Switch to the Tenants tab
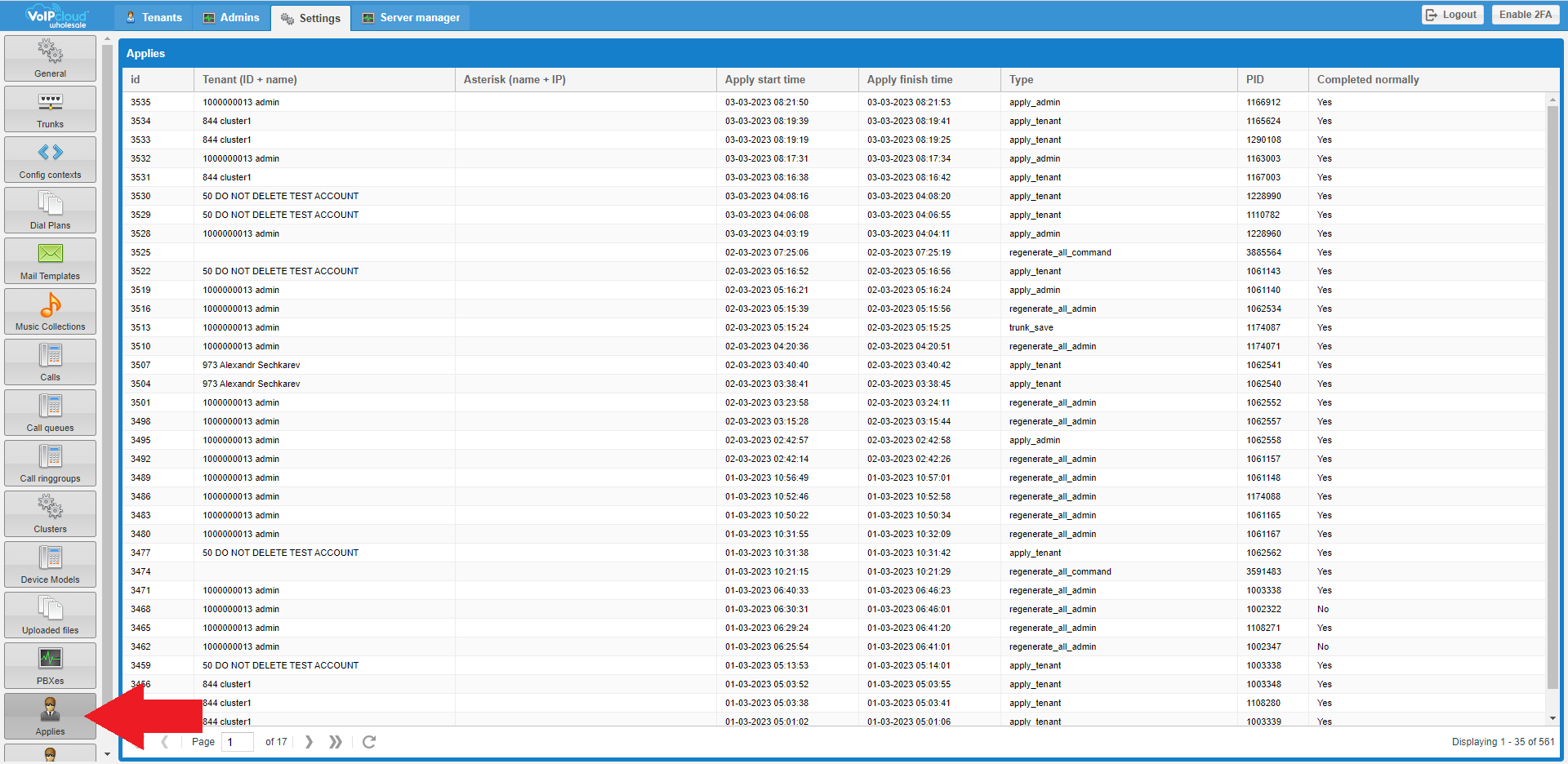The image size is (1568, 764). 154,17
